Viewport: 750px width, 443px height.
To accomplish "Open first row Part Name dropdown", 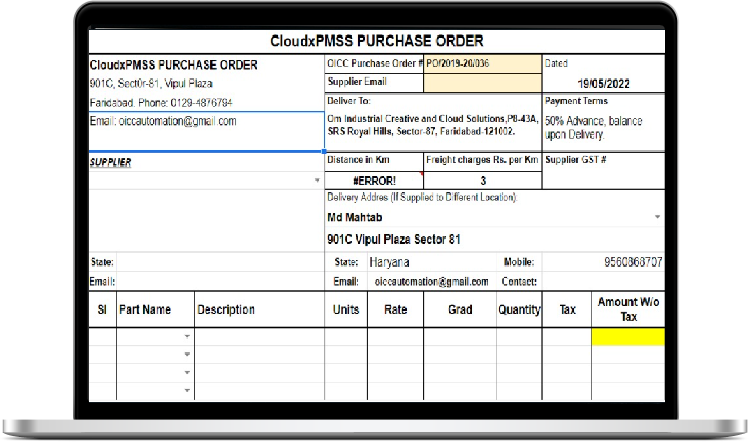I will pyautogui.click(x=187, y=337).
